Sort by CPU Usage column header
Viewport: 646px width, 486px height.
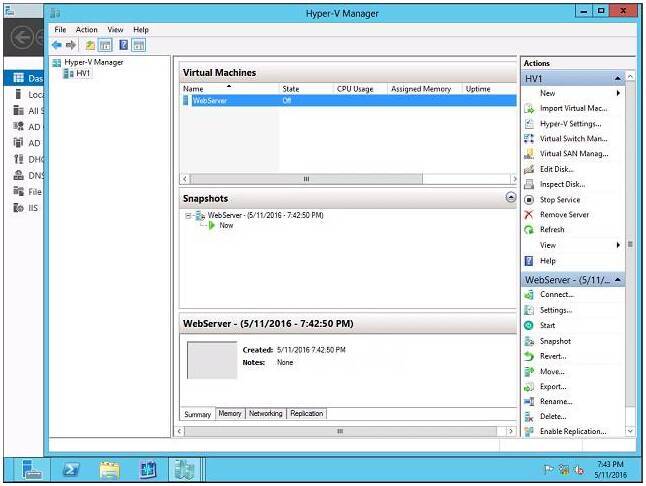360,89
